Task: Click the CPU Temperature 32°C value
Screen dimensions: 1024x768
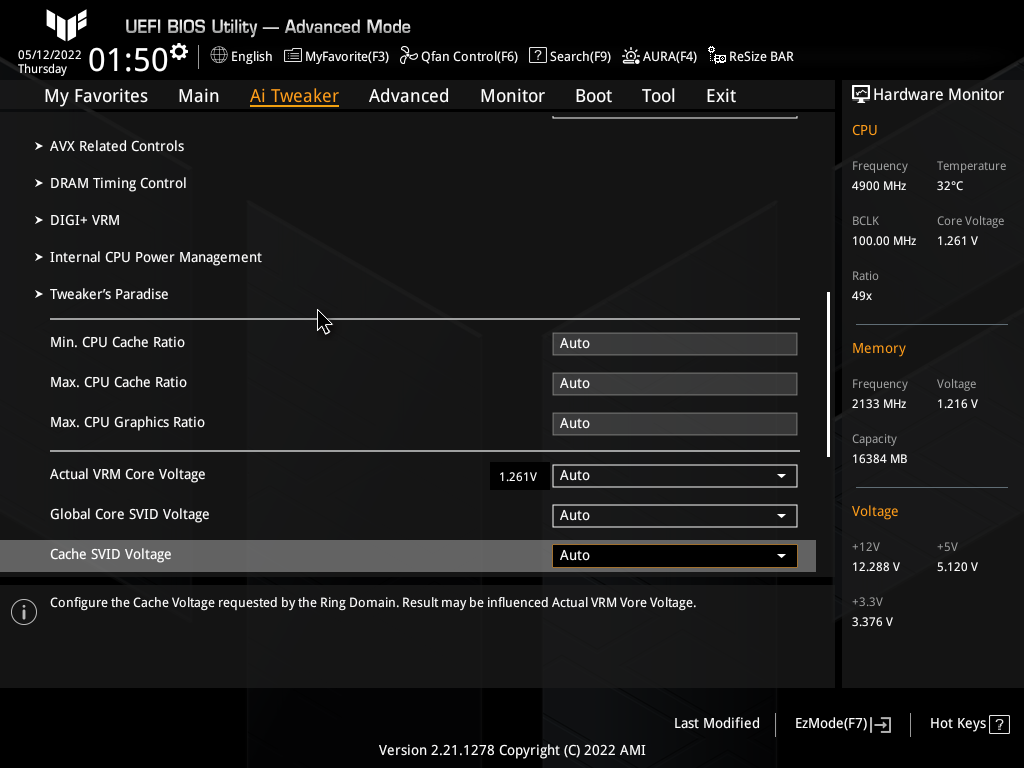Action: [x=950, y=186]
